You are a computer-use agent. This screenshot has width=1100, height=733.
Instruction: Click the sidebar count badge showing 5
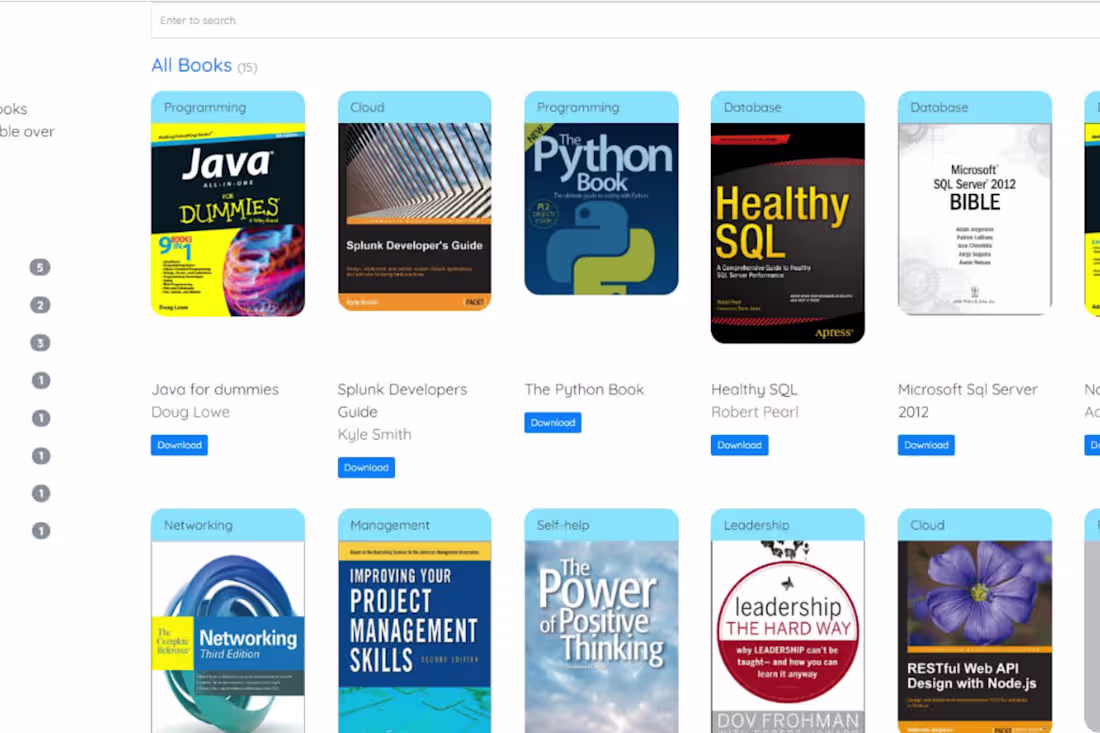[40, 267]
